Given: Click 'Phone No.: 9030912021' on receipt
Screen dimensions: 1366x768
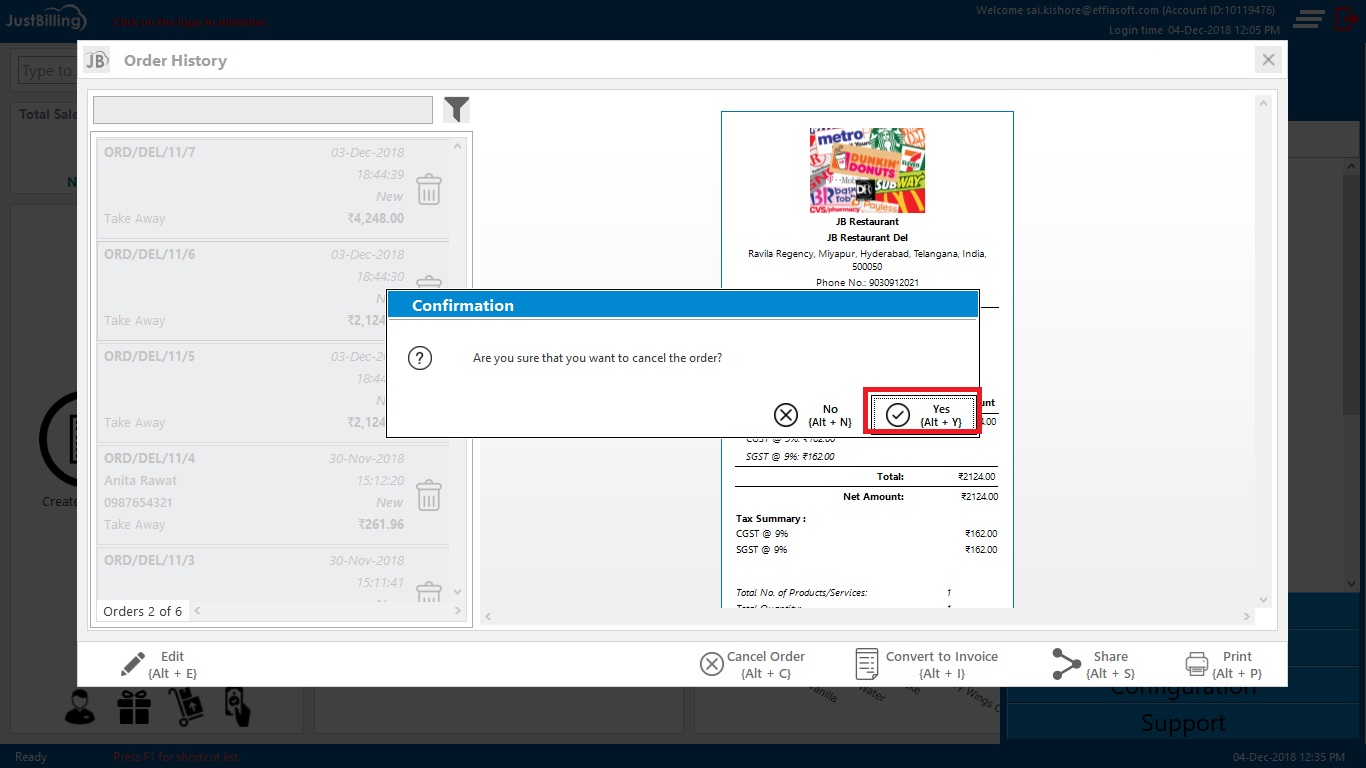Looking at the screenshot, I should click(867, 282).
